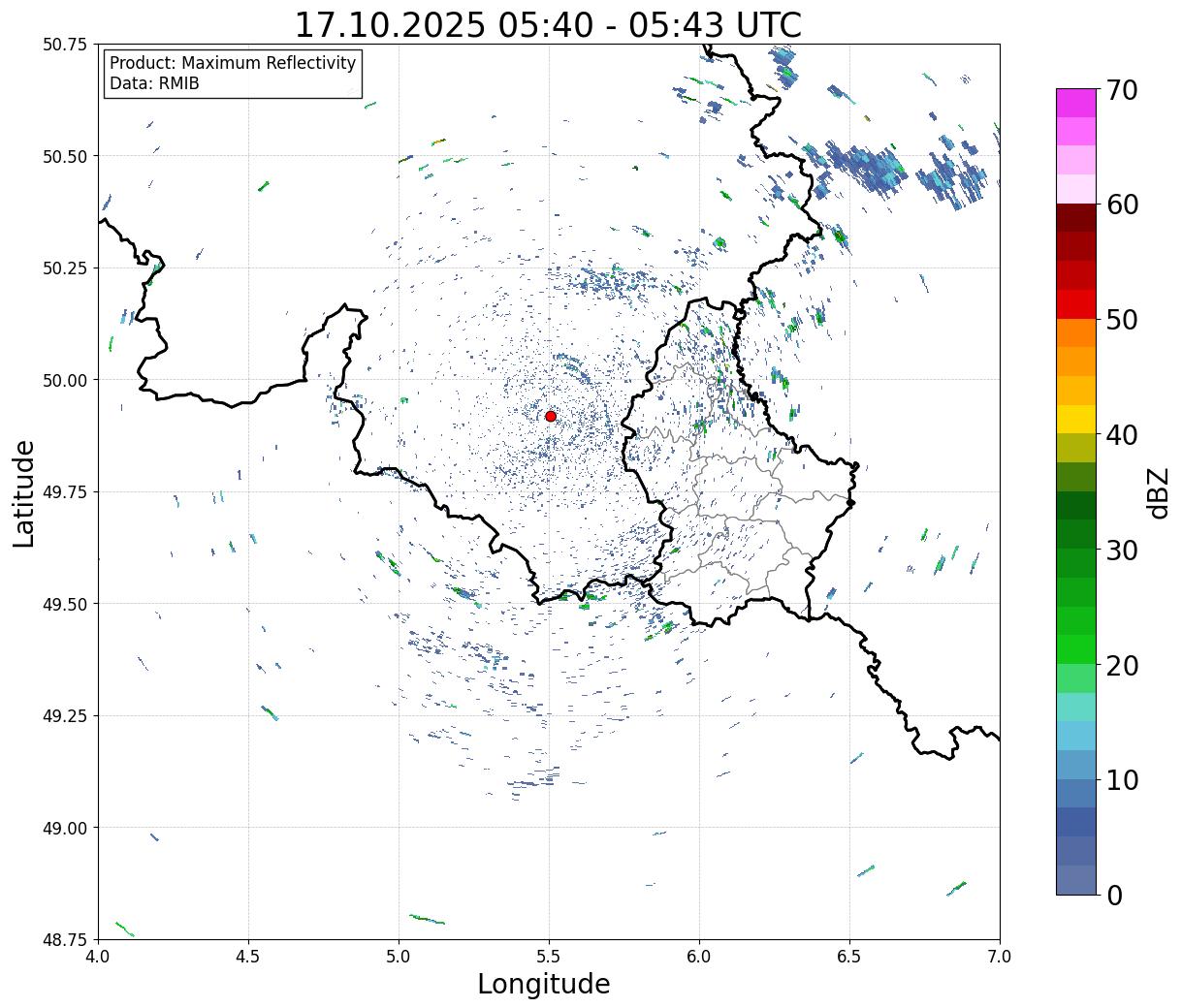This screenshot has height=1008, width=1182.
Task: Select the 'Product: Maximum Reflectivity' text
Action: click(x=233, y=63)
